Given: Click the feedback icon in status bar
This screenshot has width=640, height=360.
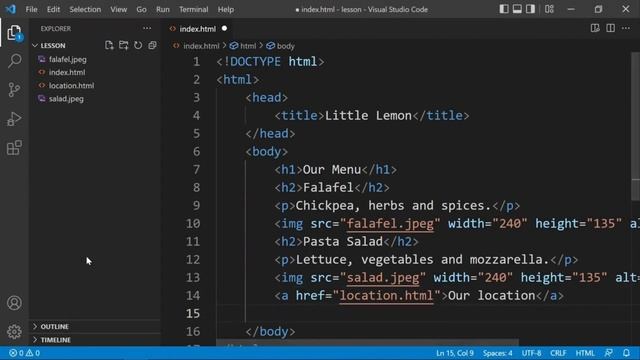Looking at the screenshot, I should (x=609, y=353).
